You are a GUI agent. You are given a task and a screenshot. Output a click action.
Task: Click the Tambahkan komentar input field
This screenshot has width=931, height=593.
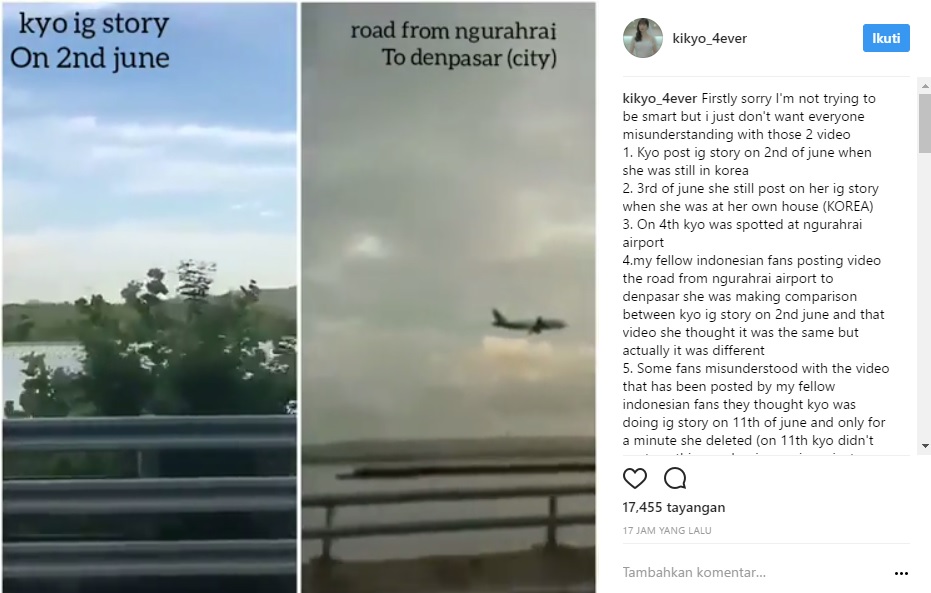click(754, 573)
